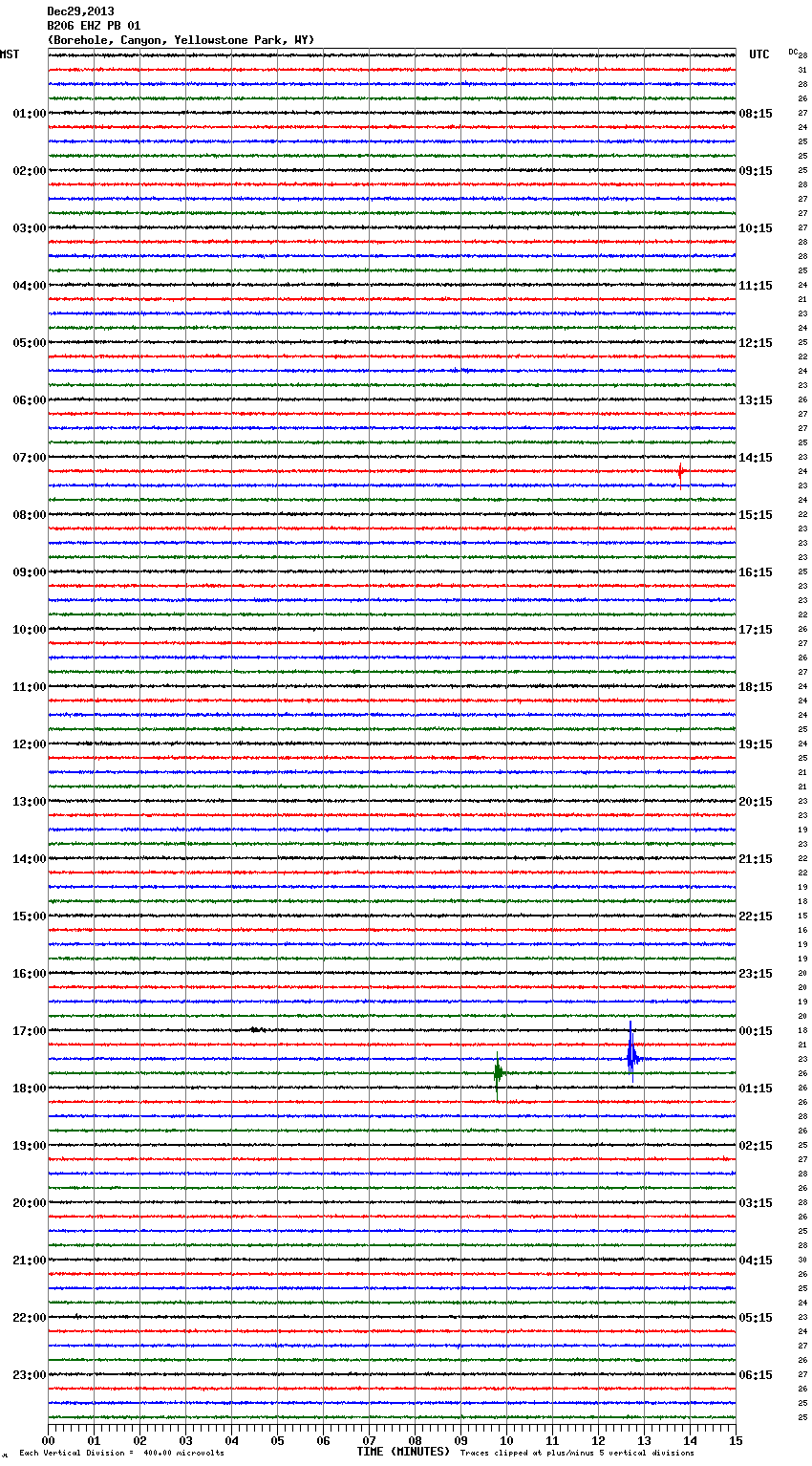The width and height of the screenshot is (812, 1466).
Task: Select the 12:00 MST time label
Action: point(29,744)
